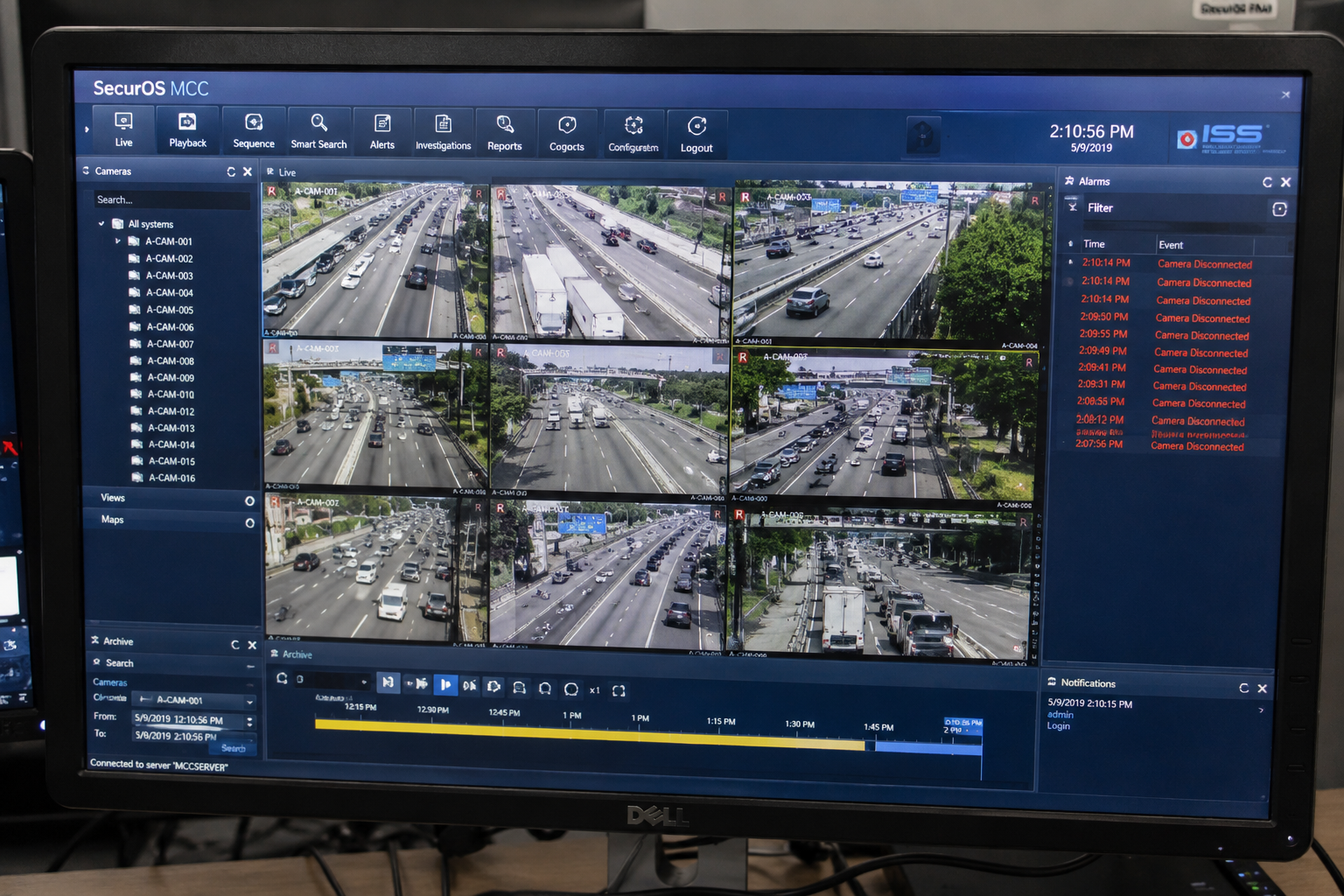The image size is (1344, 896).
Task: Click the blue Play button in Archive
Action: point(445,685)
